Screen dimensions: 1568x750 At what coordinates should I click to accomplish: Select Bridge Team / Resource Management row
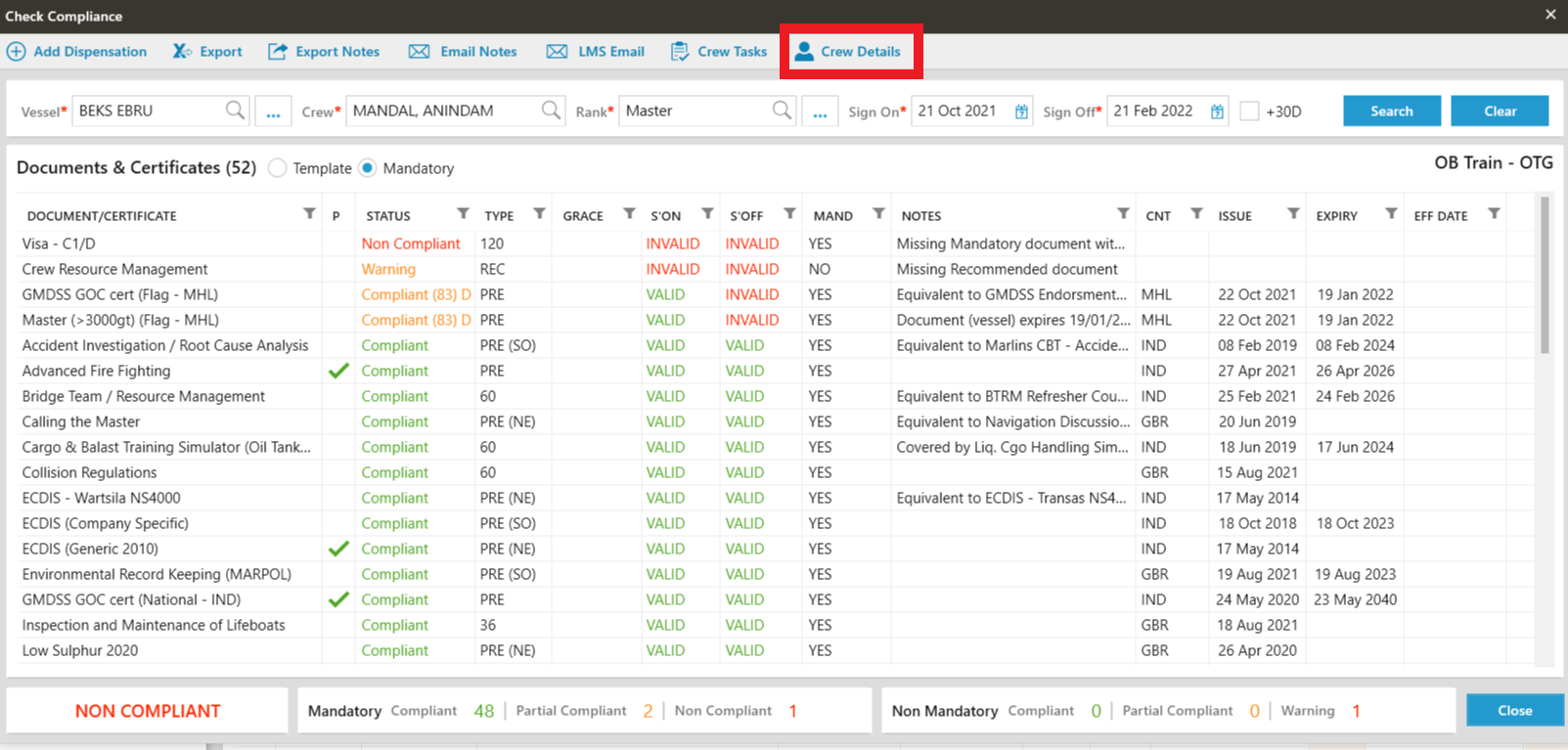(x=778, y=396)
